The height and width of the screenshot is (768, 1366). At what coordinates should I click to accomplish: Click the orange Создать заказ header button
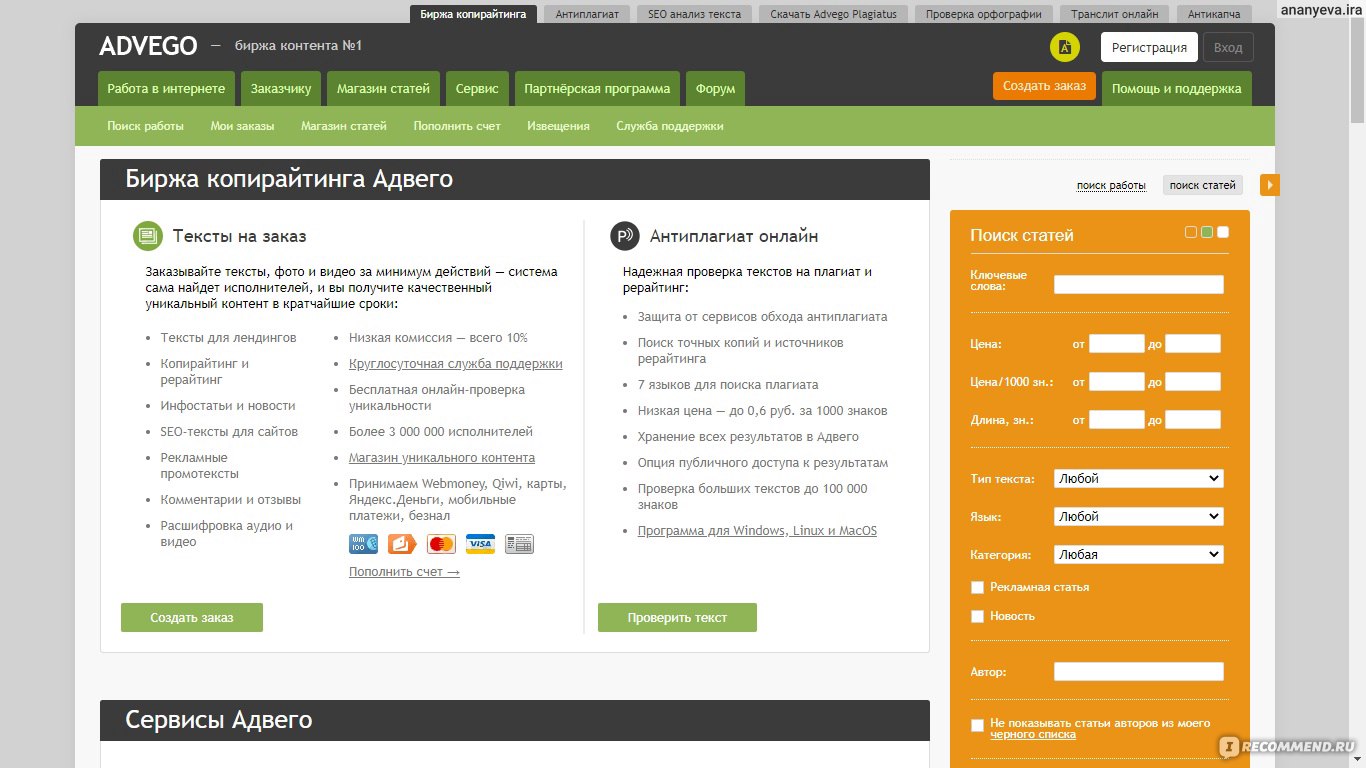pyautogui.click(x=1044, y=86)
